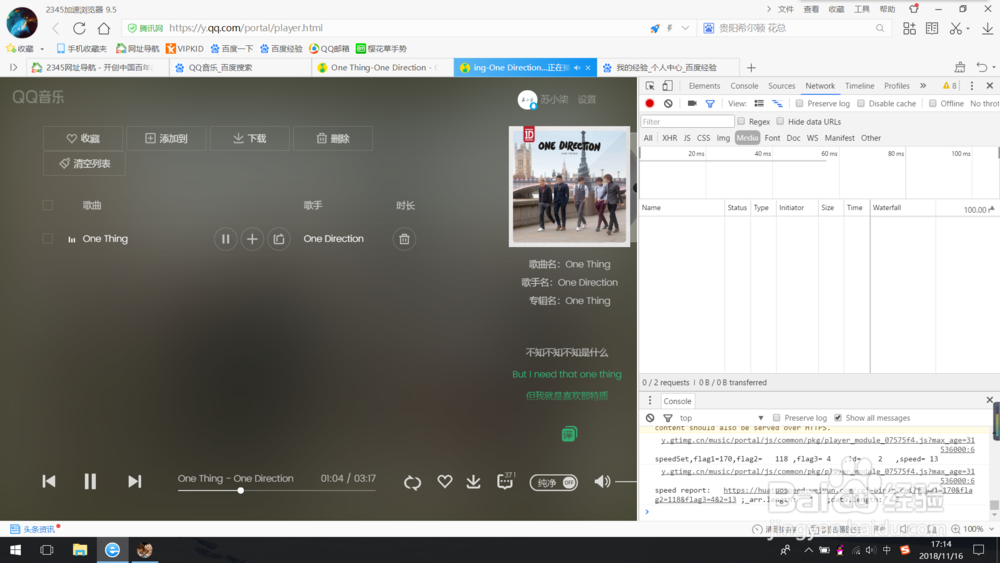Open Task View on the taskbar
The width and height of the screenshot is (1000, 563).
pos(47,550)
